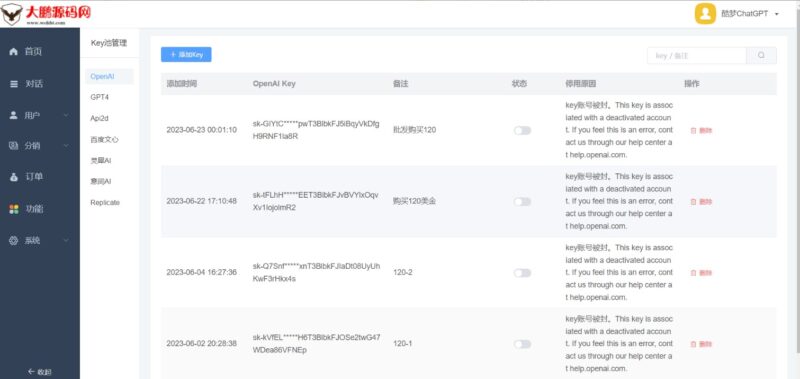800x379 pixels.
Task: Click the 添加时间 column header
Action: [182, 84]
